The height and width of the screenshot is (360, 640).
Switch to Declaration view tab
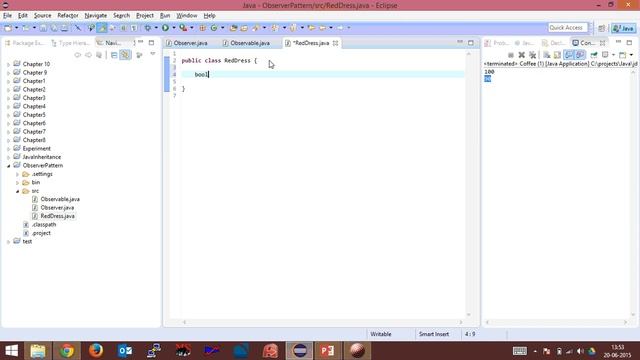(x=553, y=43)
